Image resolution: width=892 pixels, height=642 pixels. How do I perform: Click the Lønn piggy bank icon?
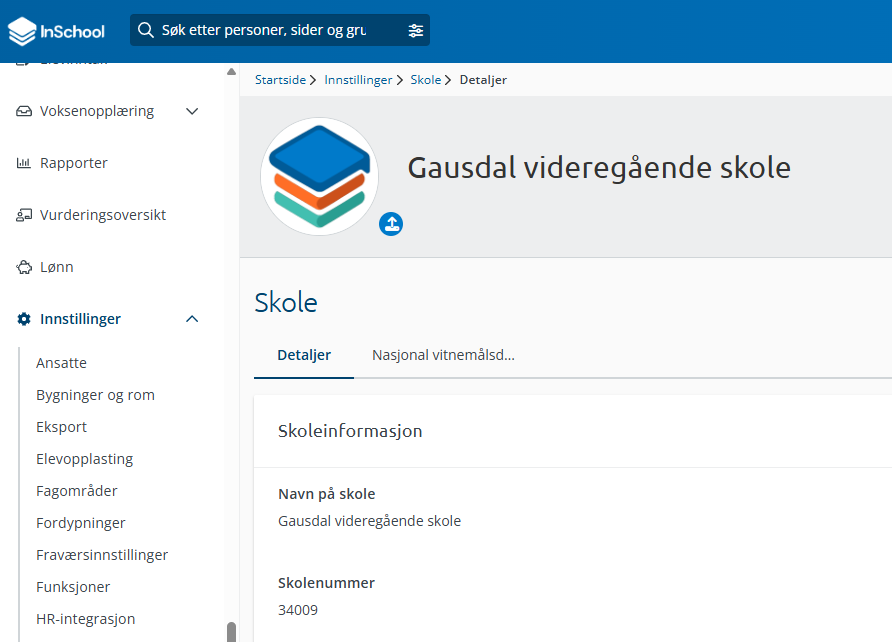click(x=24, y=267)
